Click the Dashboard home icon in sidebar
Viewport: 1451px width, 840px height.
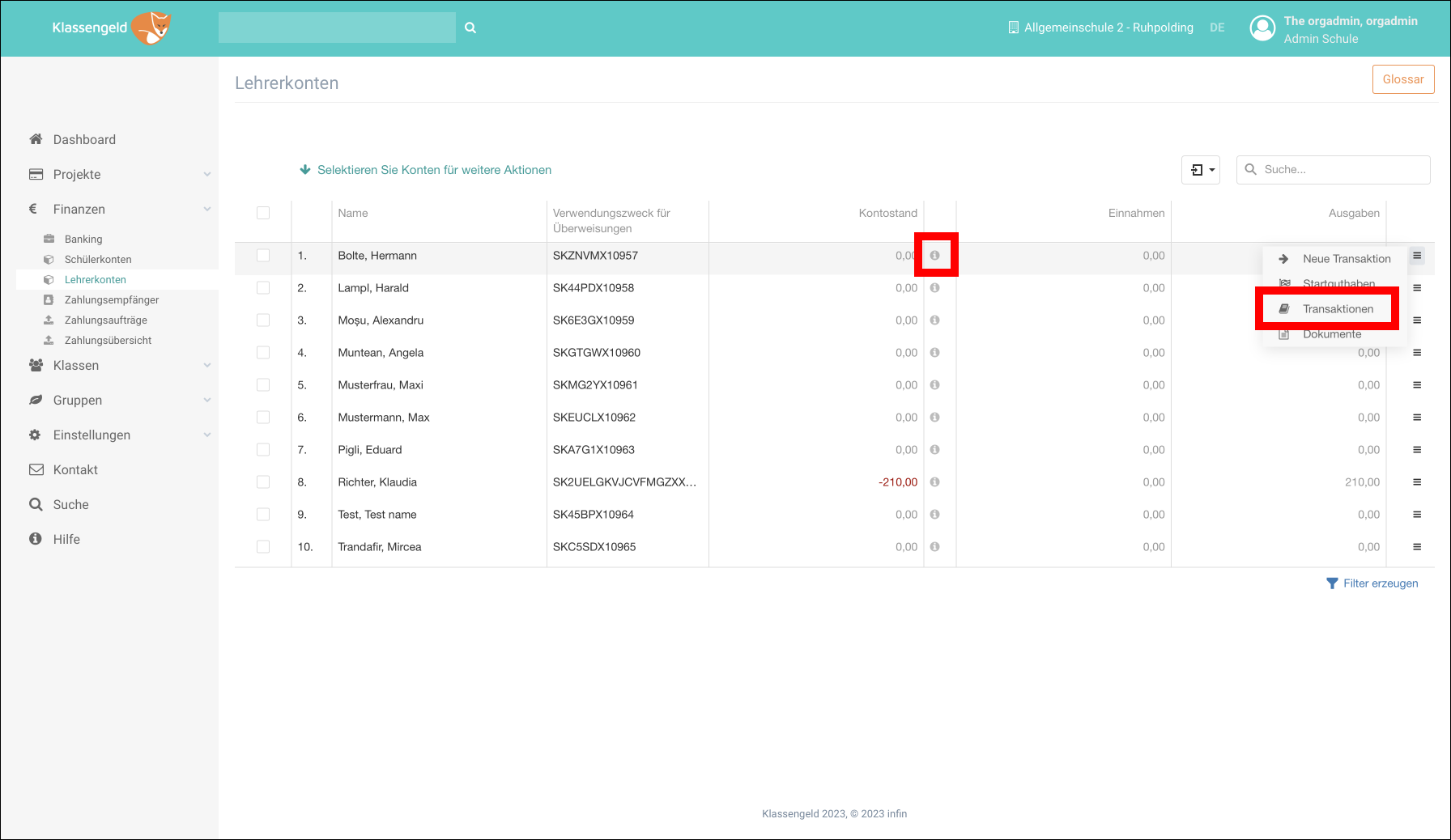pyautogui.click(x=36, y=139)
